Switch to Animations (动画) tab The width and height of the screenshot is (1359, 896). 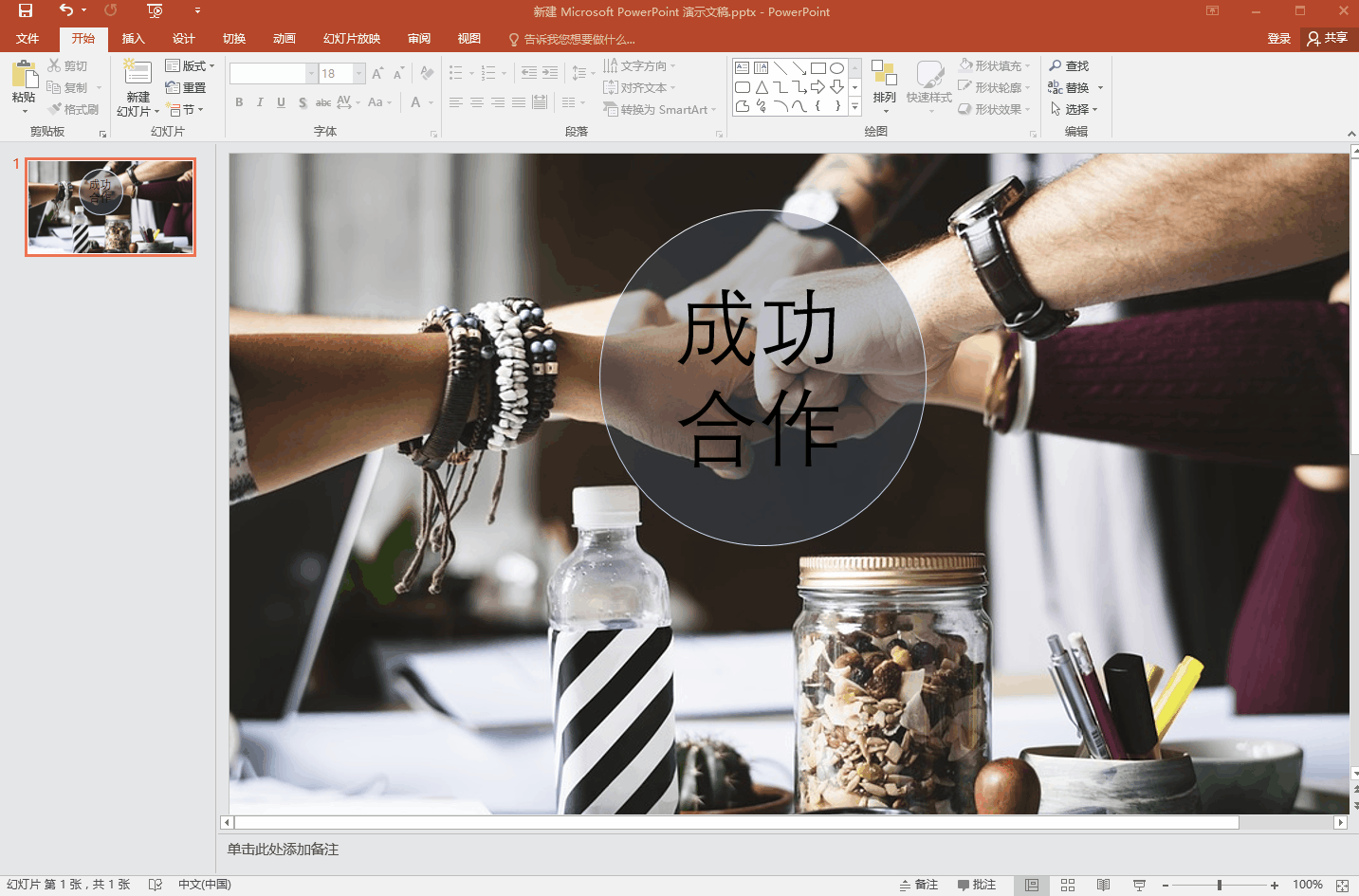coord(284,39)
